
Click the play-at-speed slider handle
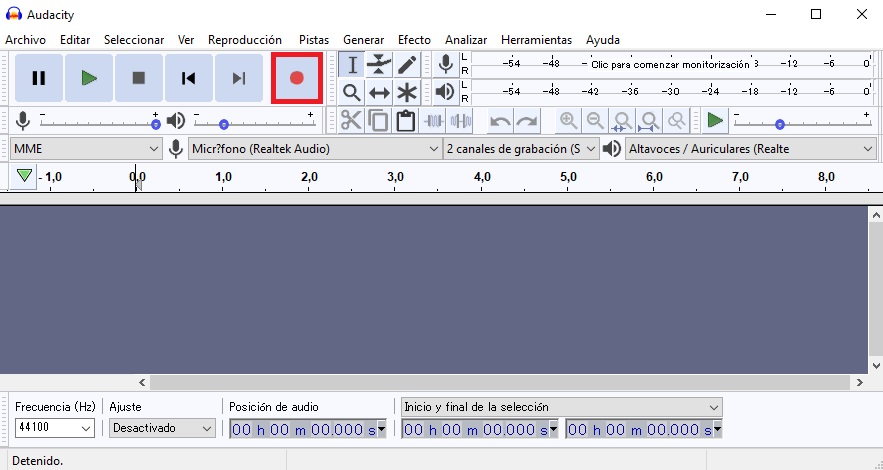(x=780, y=124)
